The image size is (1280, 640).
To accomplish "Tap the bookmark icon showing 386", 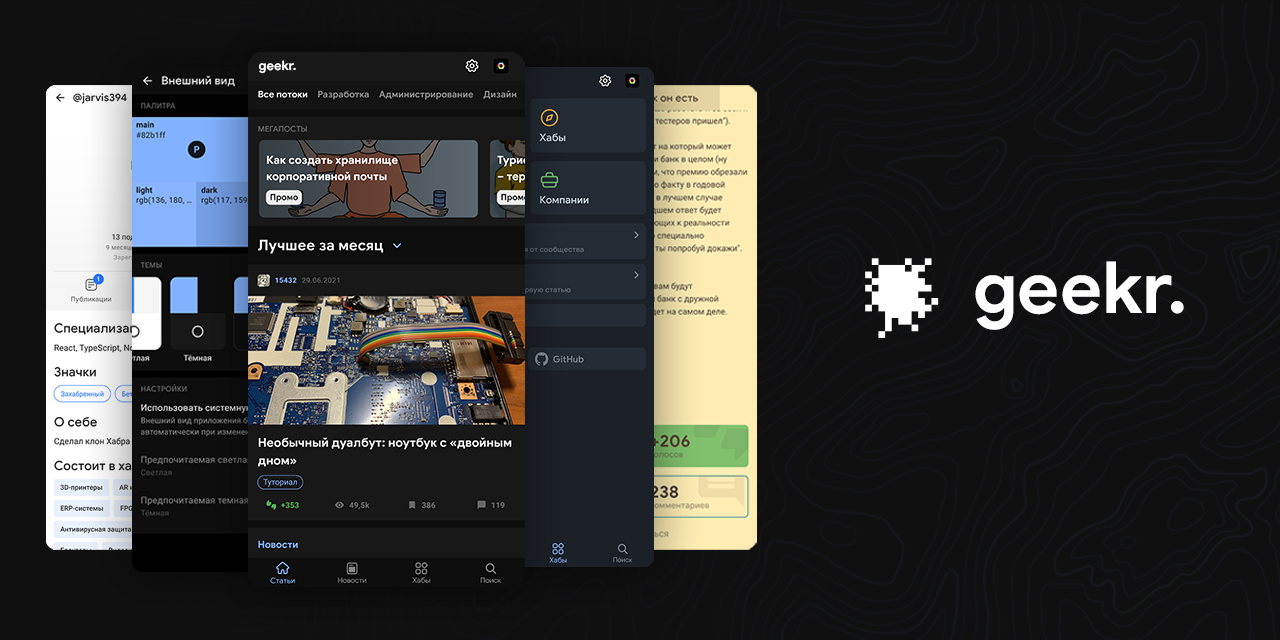I will pyautogui.click(x=412, y=505).
